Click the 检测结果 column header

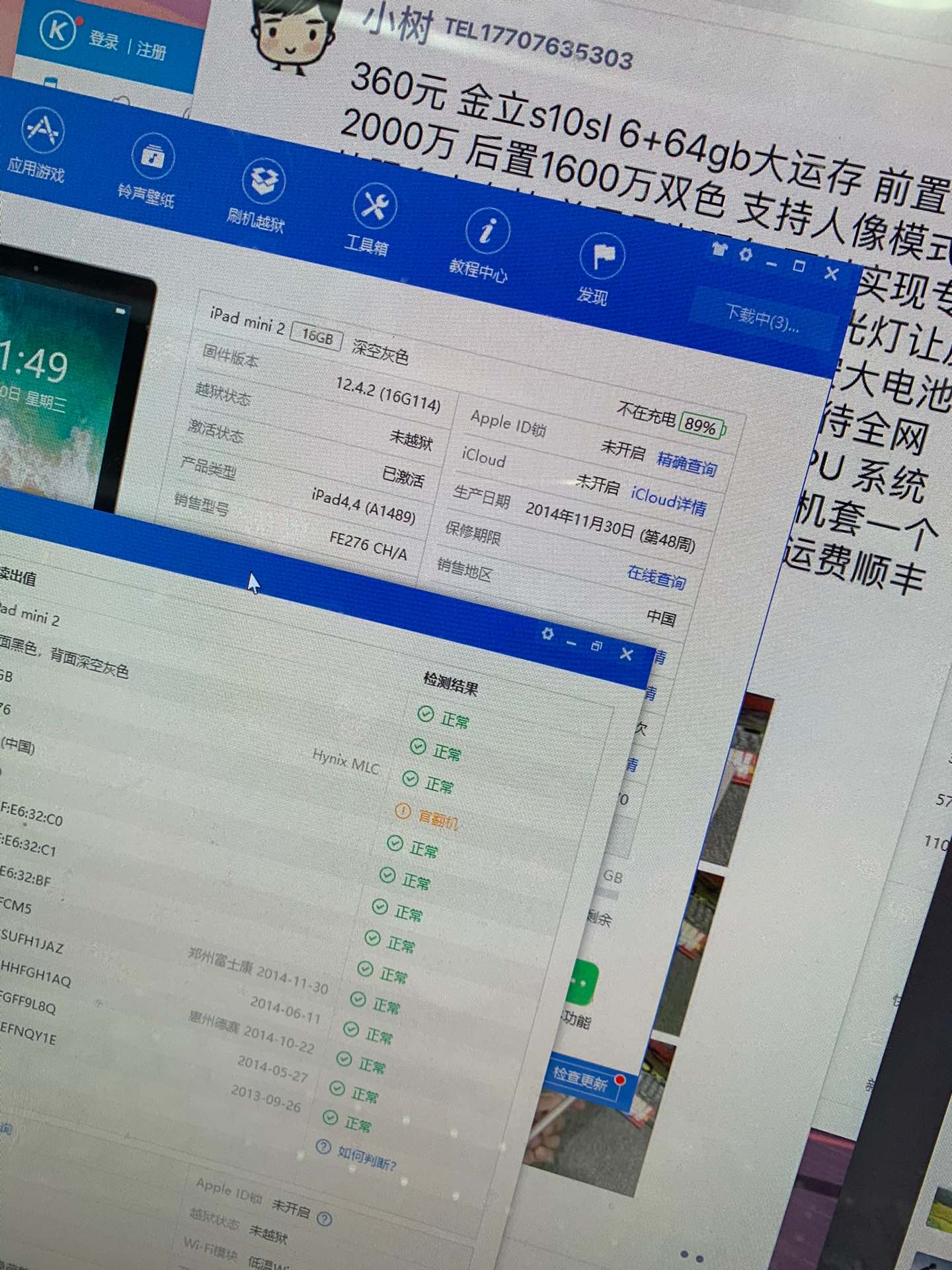pyautogui.click(x=450, y=683)
